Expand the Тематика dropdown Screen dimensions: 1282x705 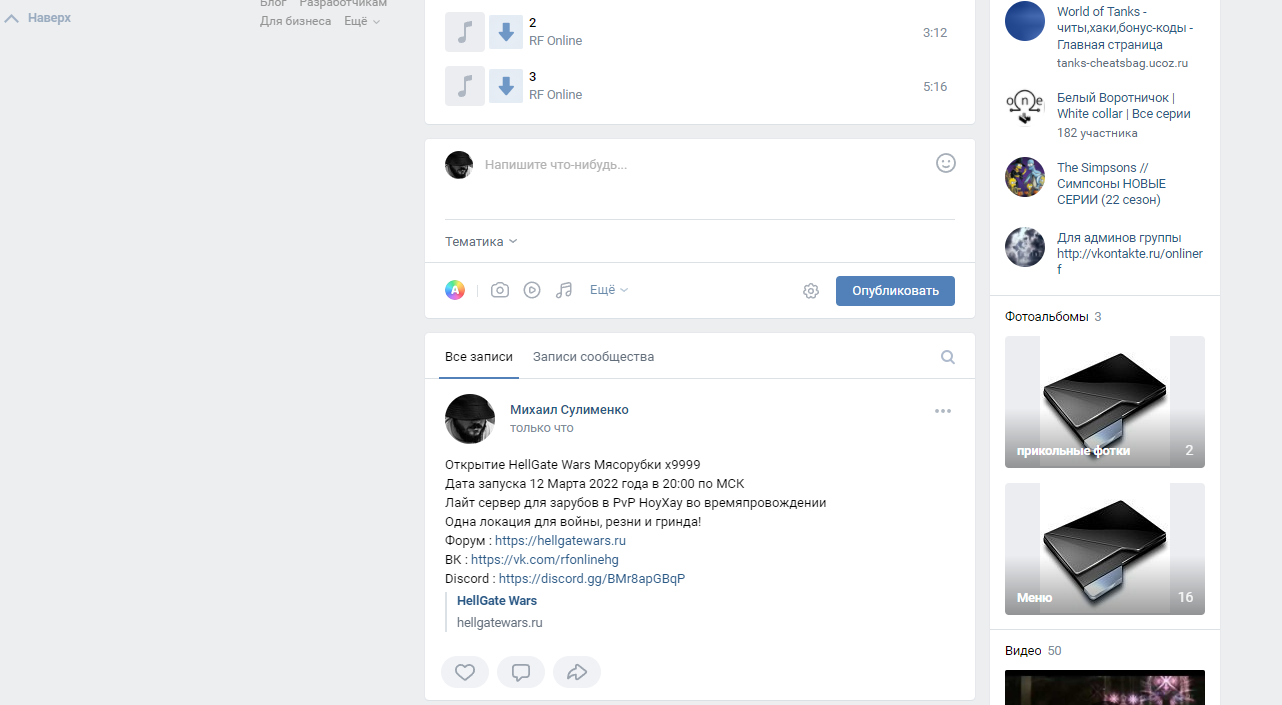[481, 241]
